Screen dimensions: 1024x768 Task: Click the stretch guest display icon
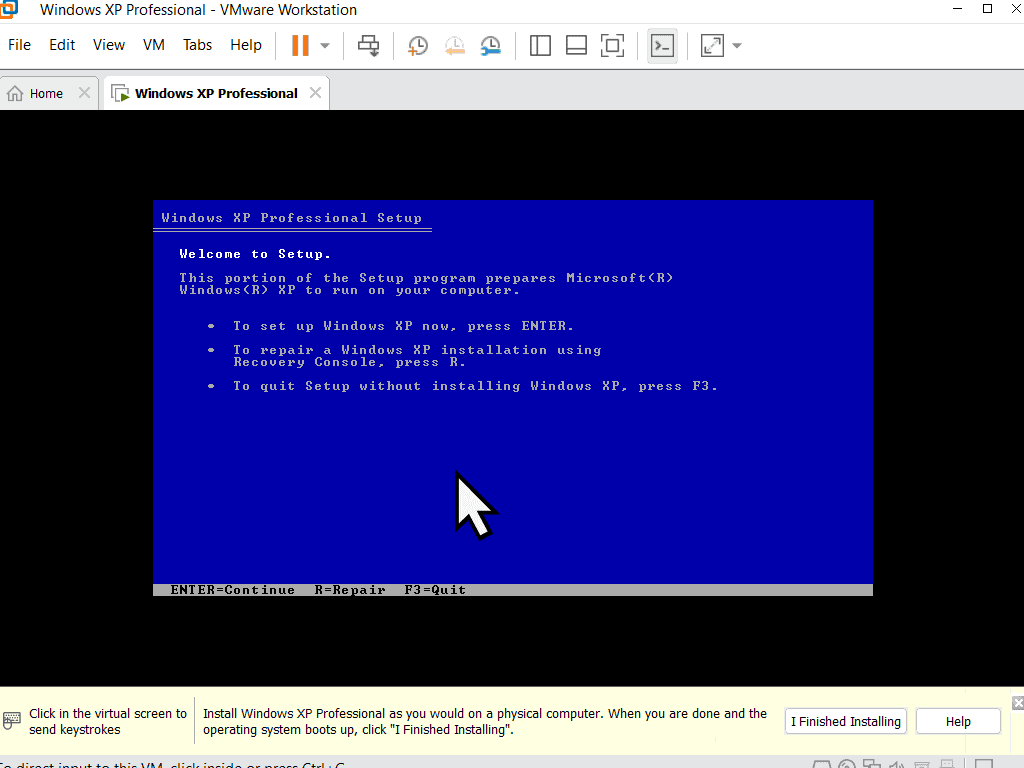click(x=712, y=46)
